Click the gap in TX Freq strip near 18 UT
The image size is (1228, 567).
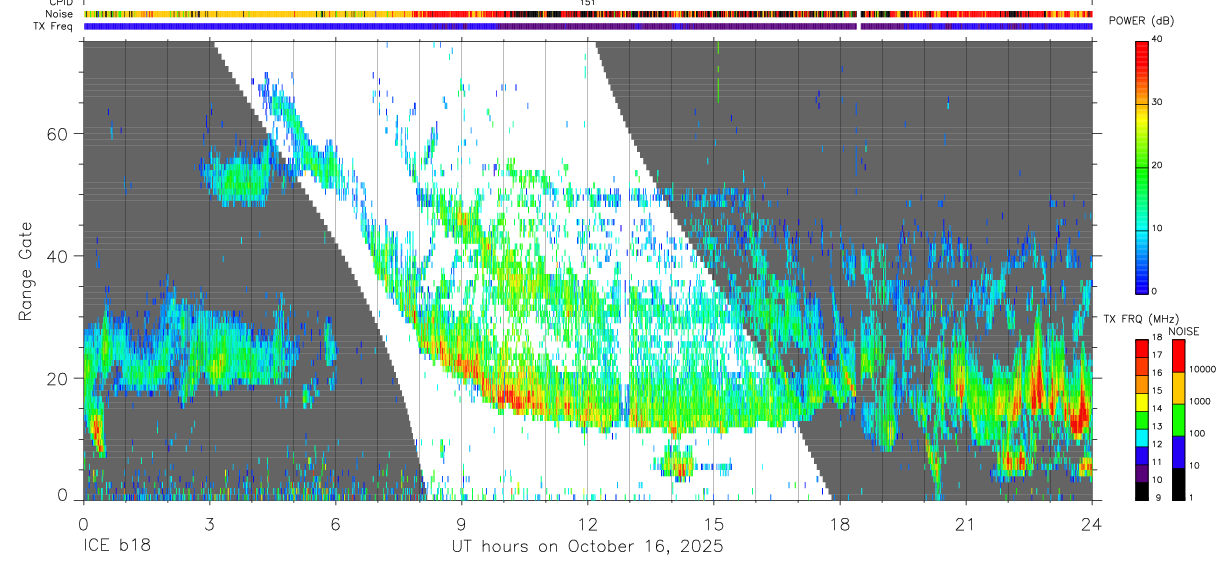pyautogui.click(x=859, y=26)
